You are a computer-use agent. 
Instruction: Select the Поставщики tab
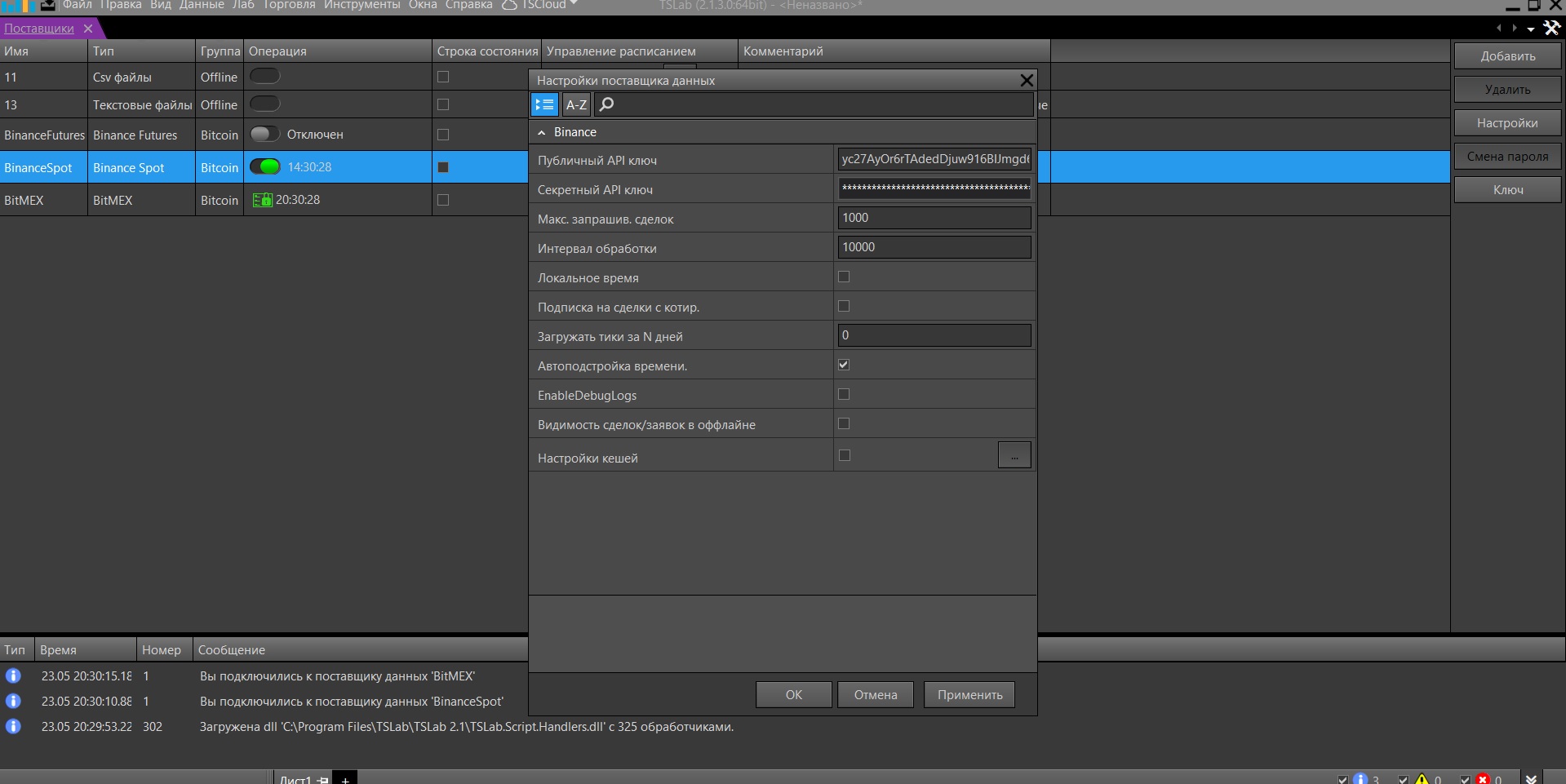pyautogui.click(x=39, y=29)
